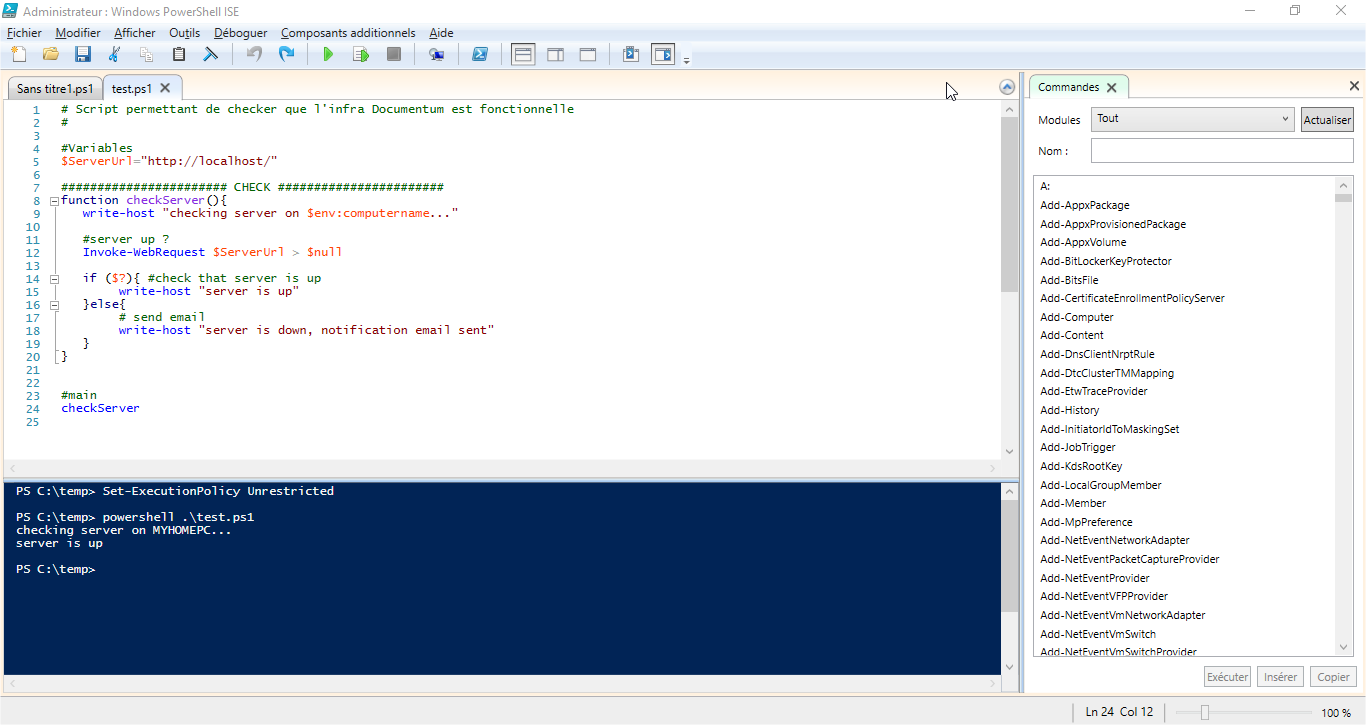Click the New script toolbar icon

(18, 54)
